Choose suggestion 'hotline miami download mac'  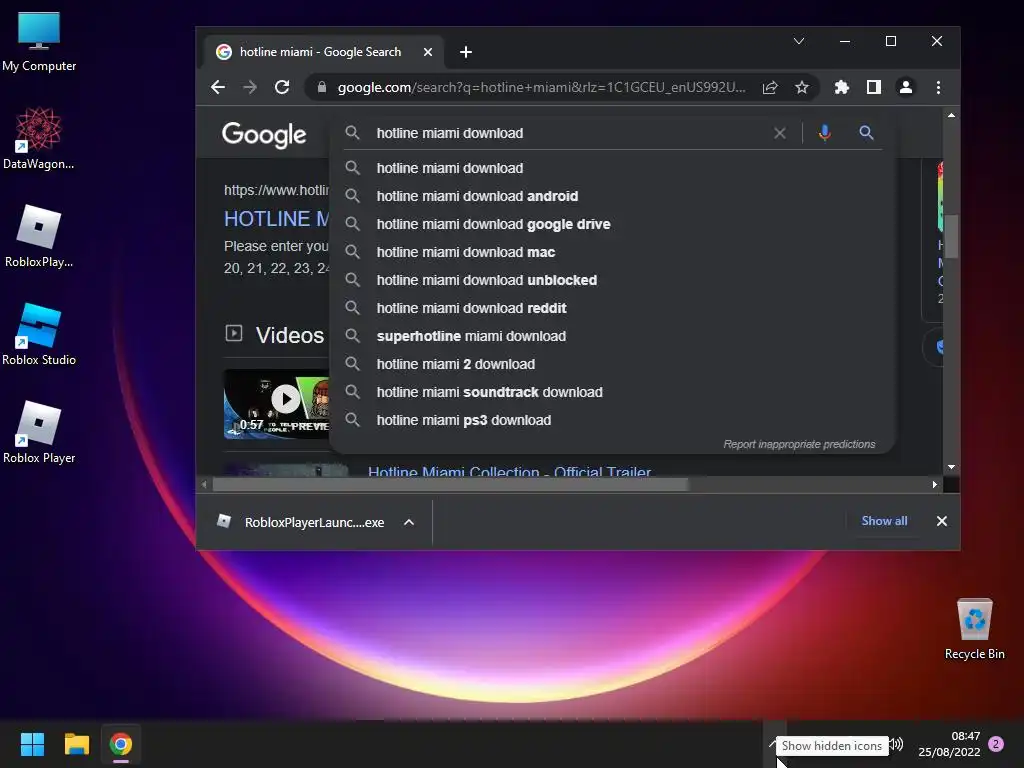[x=611, y=252]
